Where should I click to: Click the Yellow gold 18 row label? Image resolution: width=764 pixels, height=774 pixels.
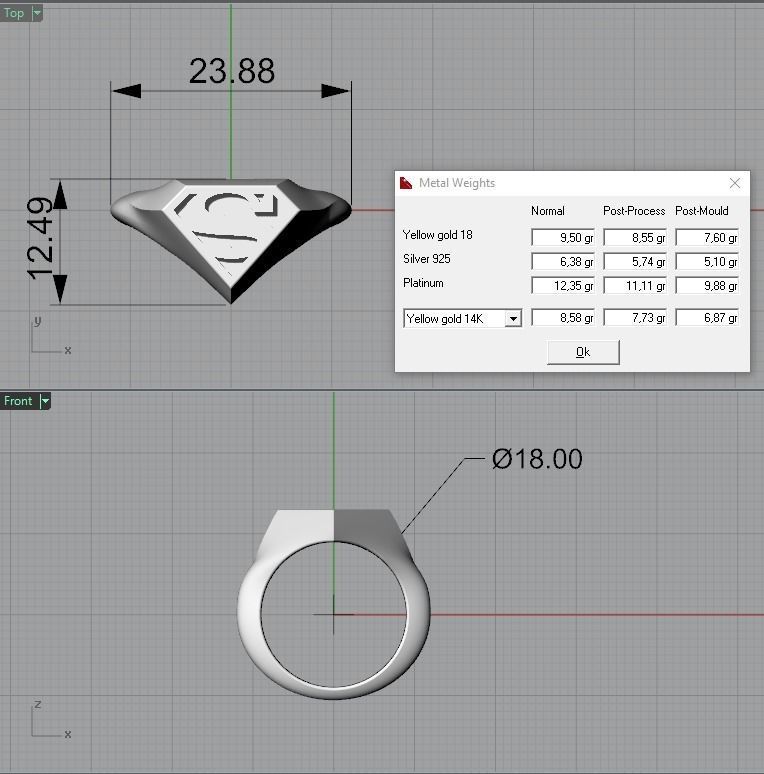[x=437, y=235]
